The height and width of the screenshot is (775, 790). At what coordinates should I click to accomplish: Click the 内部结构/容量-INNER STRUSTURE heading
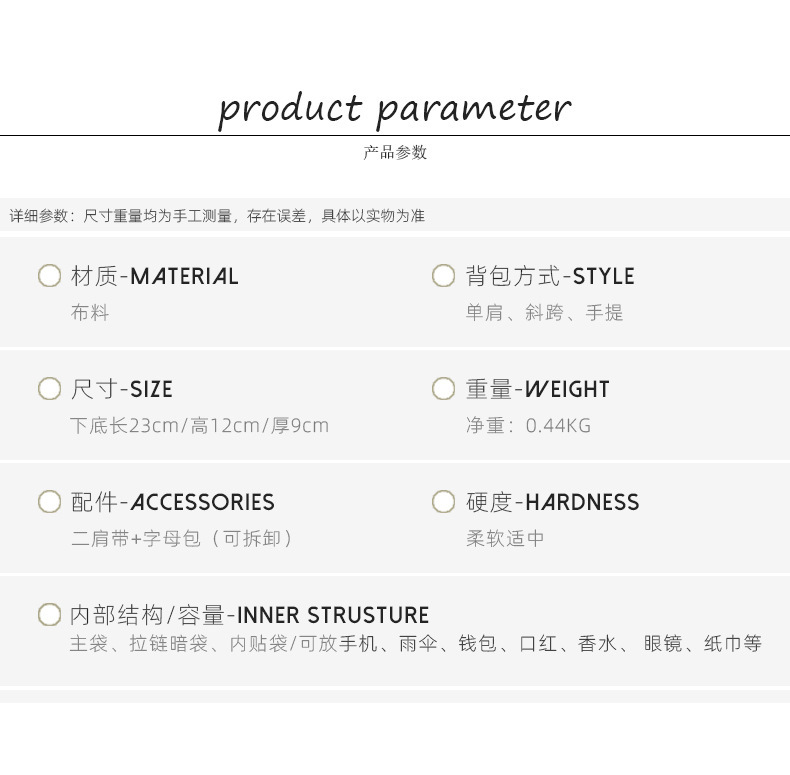(x=249, y=615)
